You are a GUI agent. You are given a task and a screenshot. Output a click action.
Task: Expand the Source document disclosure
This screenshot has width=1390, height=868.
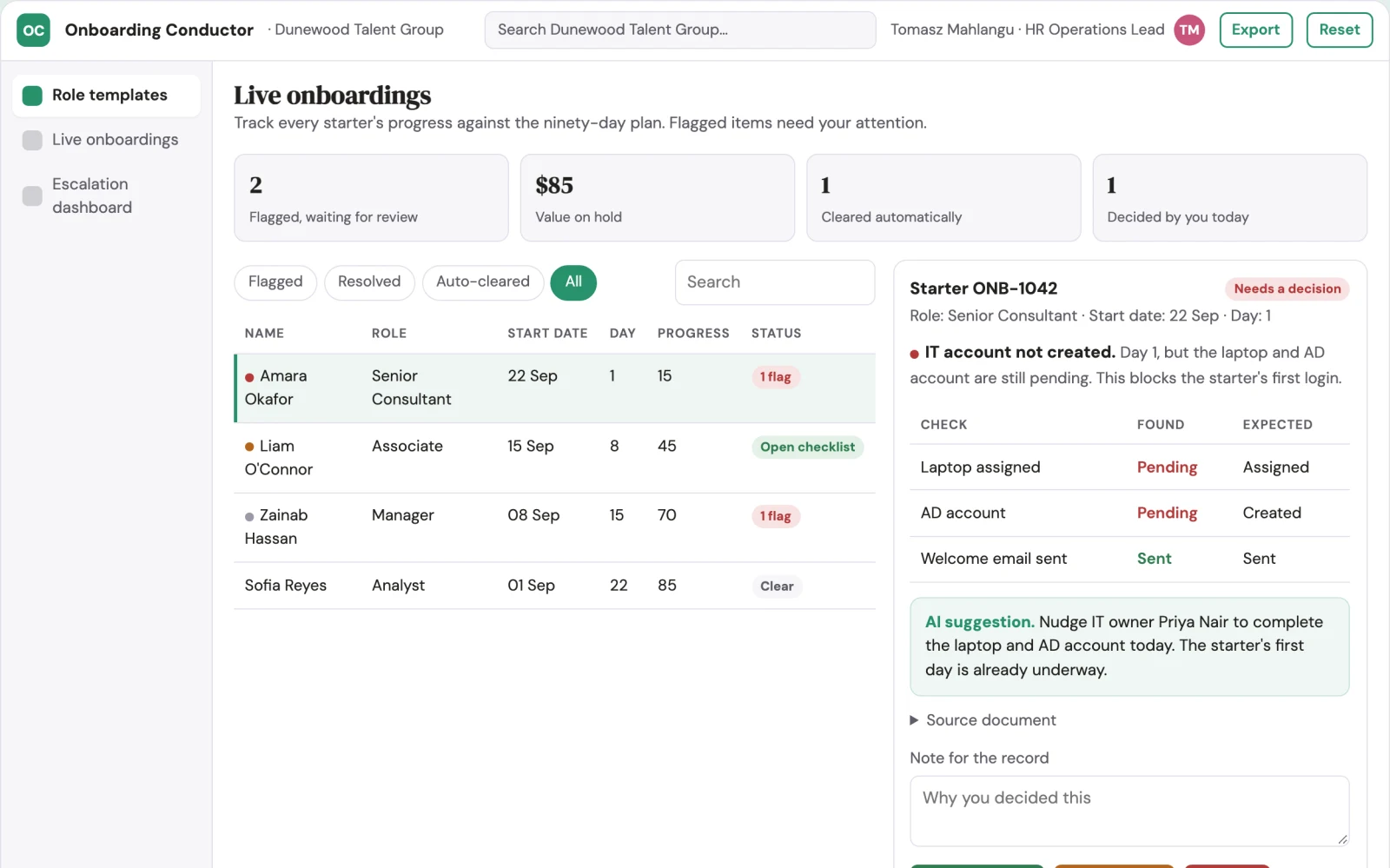tap(982, 720)
